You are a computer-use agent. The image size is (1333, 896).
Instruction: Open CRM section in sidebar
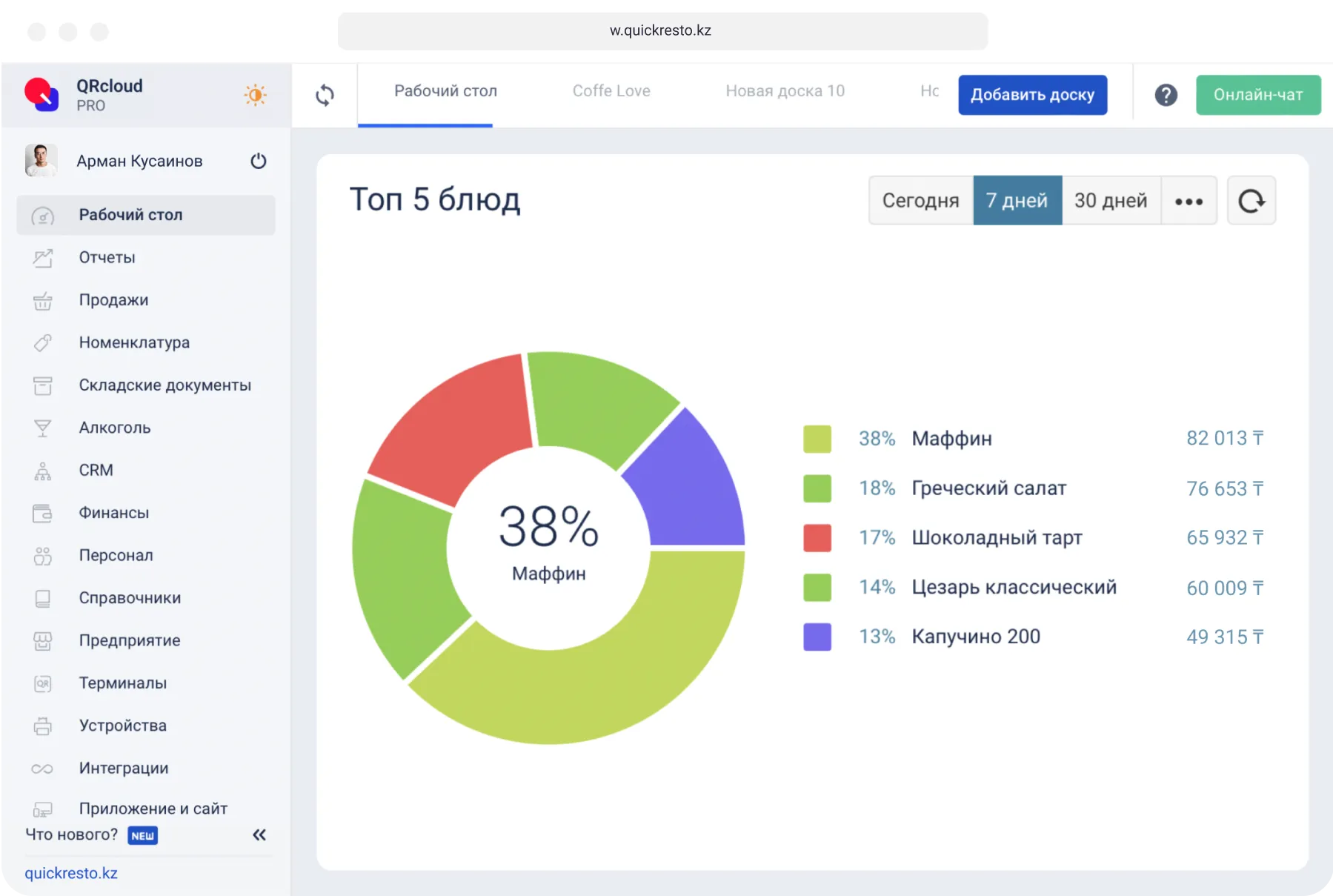[96, 470]
